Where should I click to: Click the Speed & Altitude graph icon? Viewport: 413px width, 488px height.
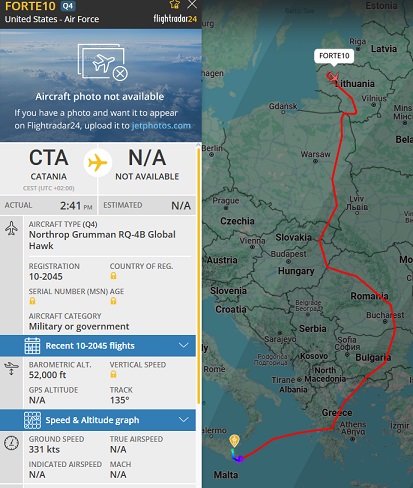(32, 420)
